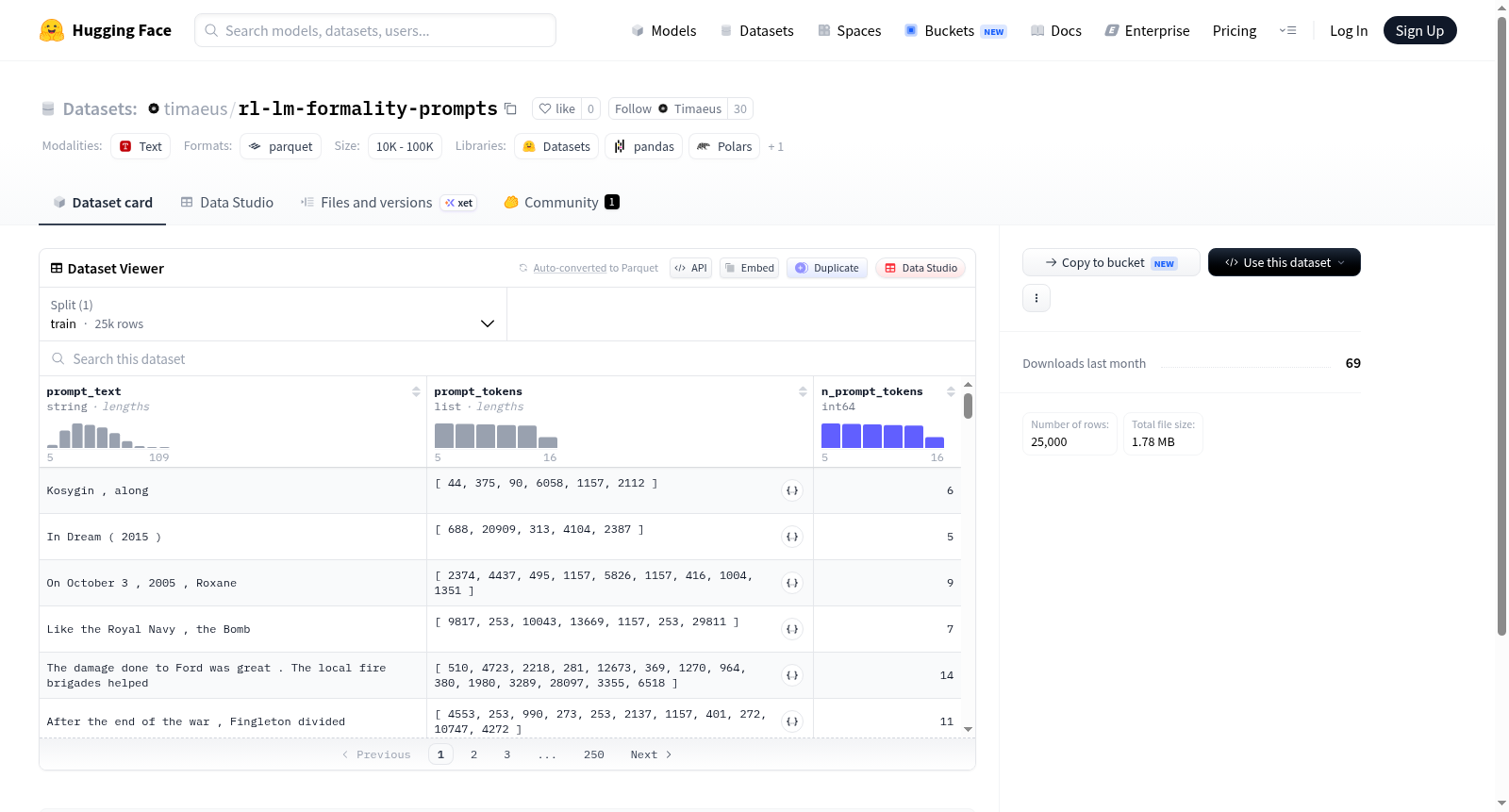The height and width of the screenshot is (812, 1509).
Task: Go to the Next page of rows
Action: pyautogui.click(x=651, y=754)
